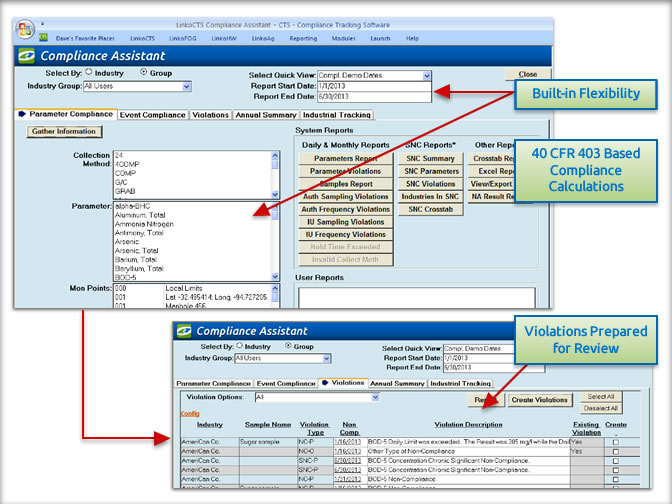Switch to Parameter Compliance tab in the lower window
Viewport: 672px width, 504px height.
(x=213, y=383)
